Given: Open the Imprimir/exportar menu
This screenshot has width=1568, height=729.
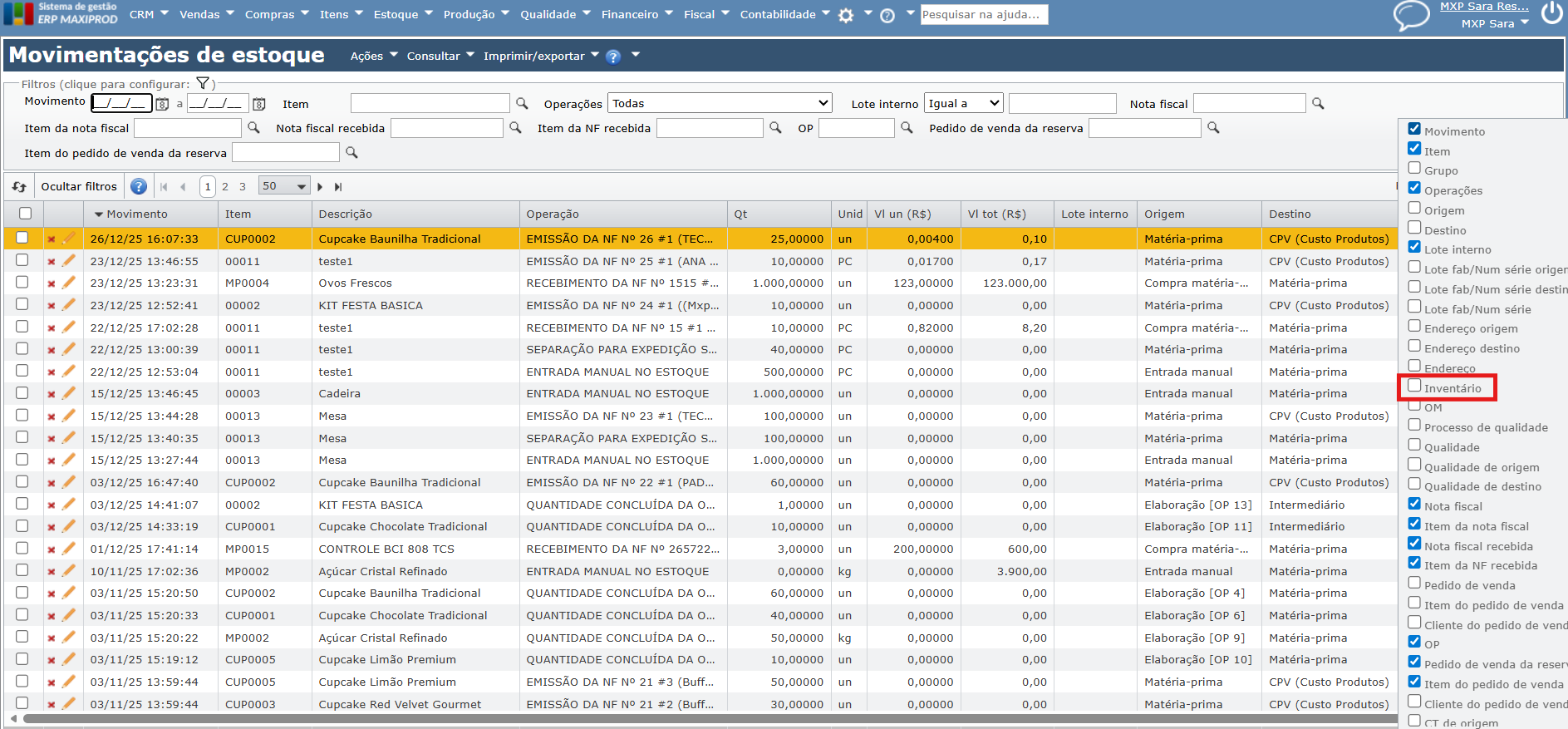Looking at the screenshot, I should coord(540,56).
